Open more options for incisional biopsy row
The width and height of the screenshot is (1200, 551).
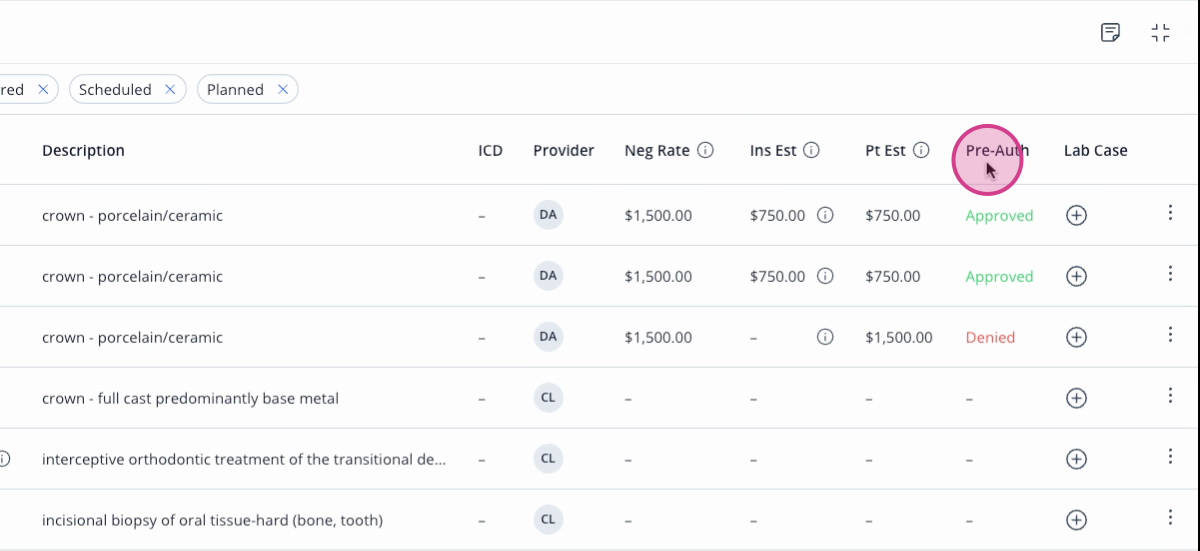click(x=1170, y=518)
